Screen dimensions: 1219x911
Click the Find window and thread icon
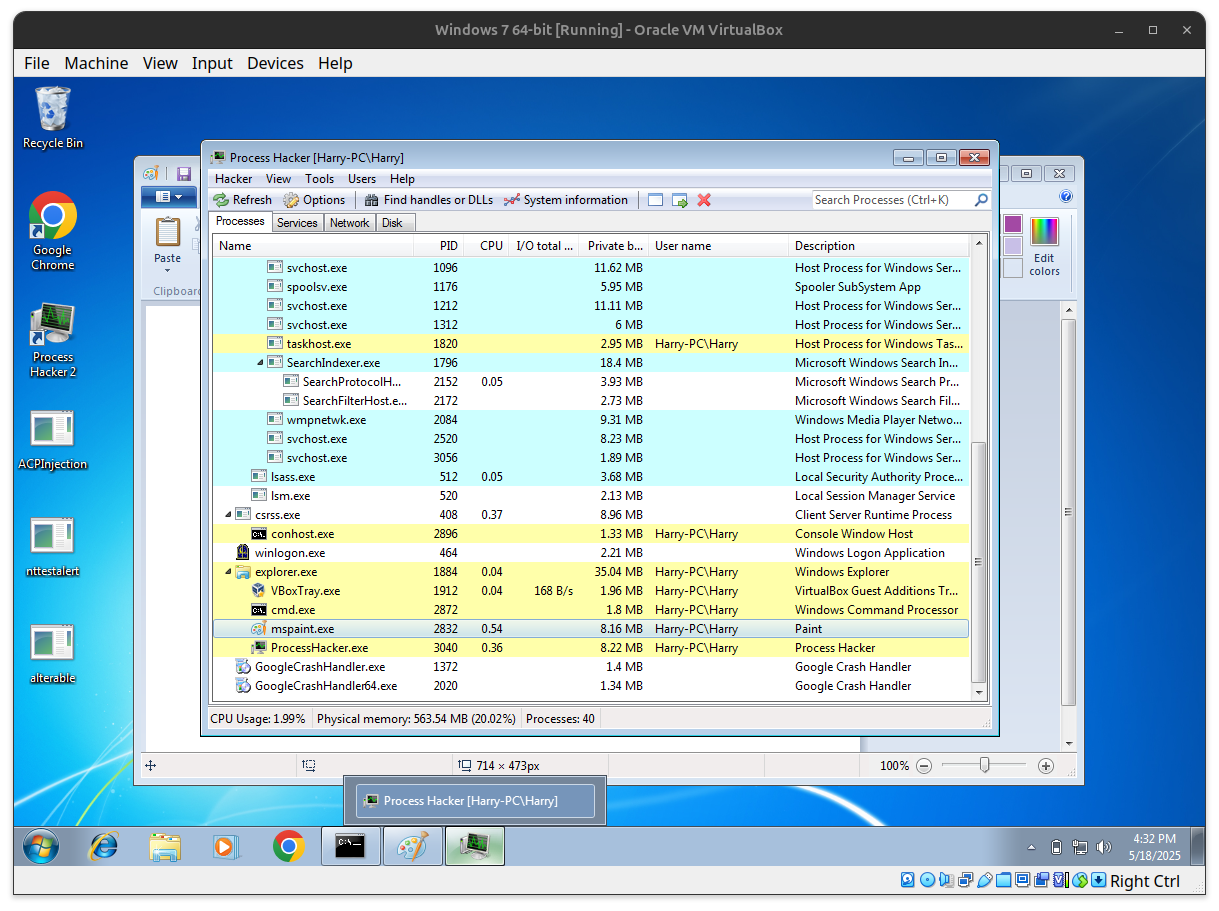(x=680, y=200)
